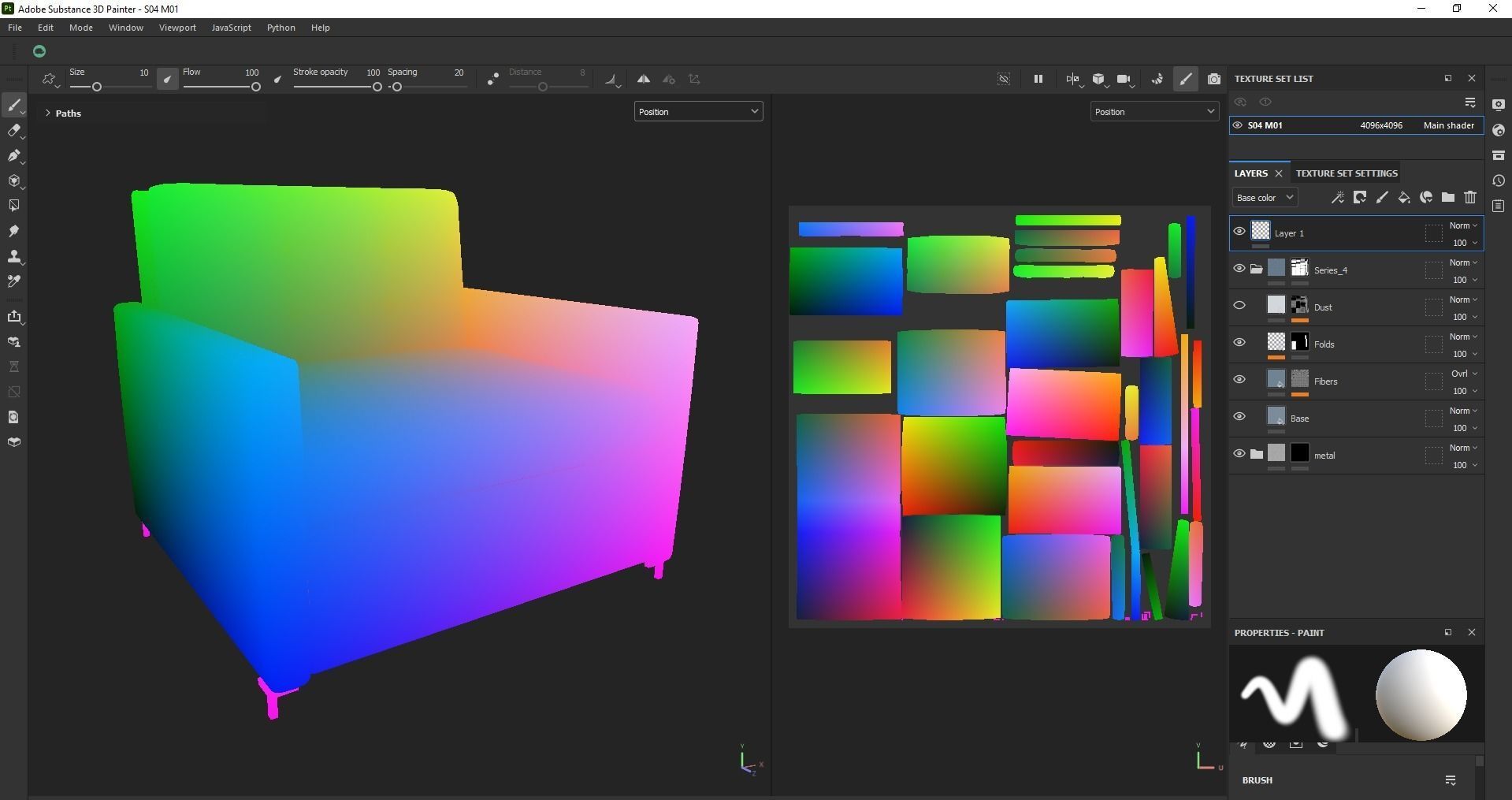
Task: Click the green circular plugin icon
Action: [x=39, y=51]
